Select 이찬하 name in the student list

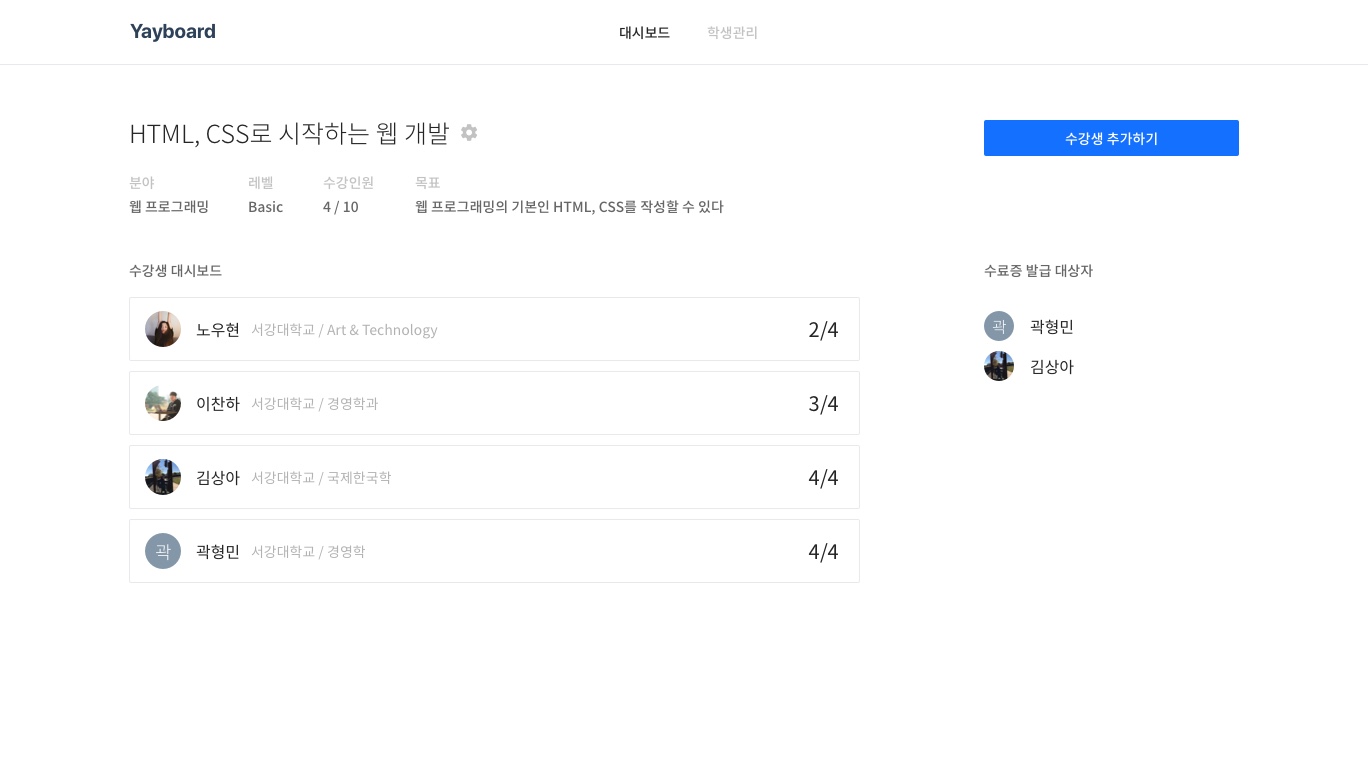pos(218,403)
